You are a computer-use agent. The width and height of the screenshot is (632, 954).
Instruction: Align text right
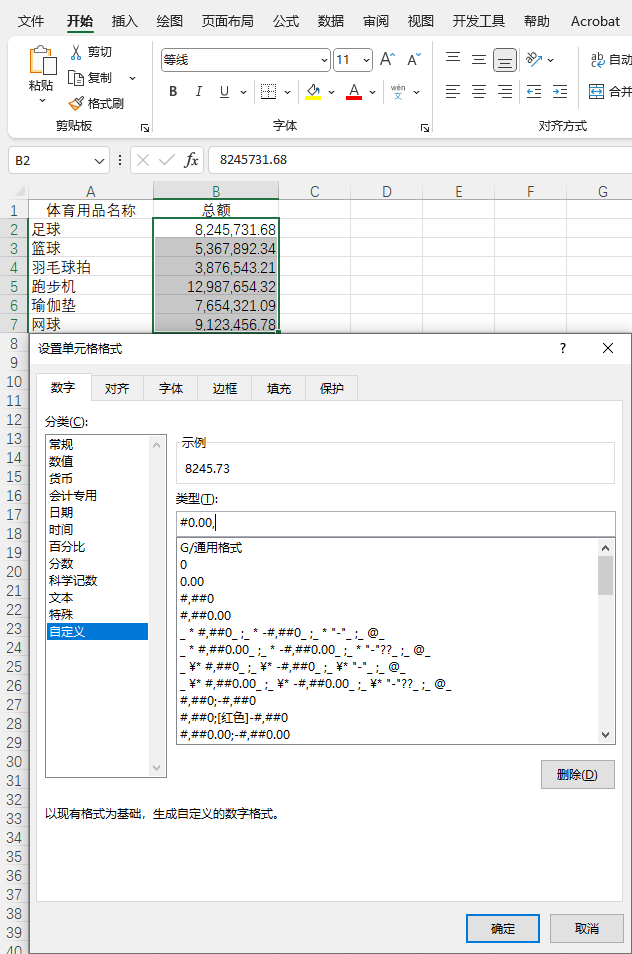tap(505, 92)
